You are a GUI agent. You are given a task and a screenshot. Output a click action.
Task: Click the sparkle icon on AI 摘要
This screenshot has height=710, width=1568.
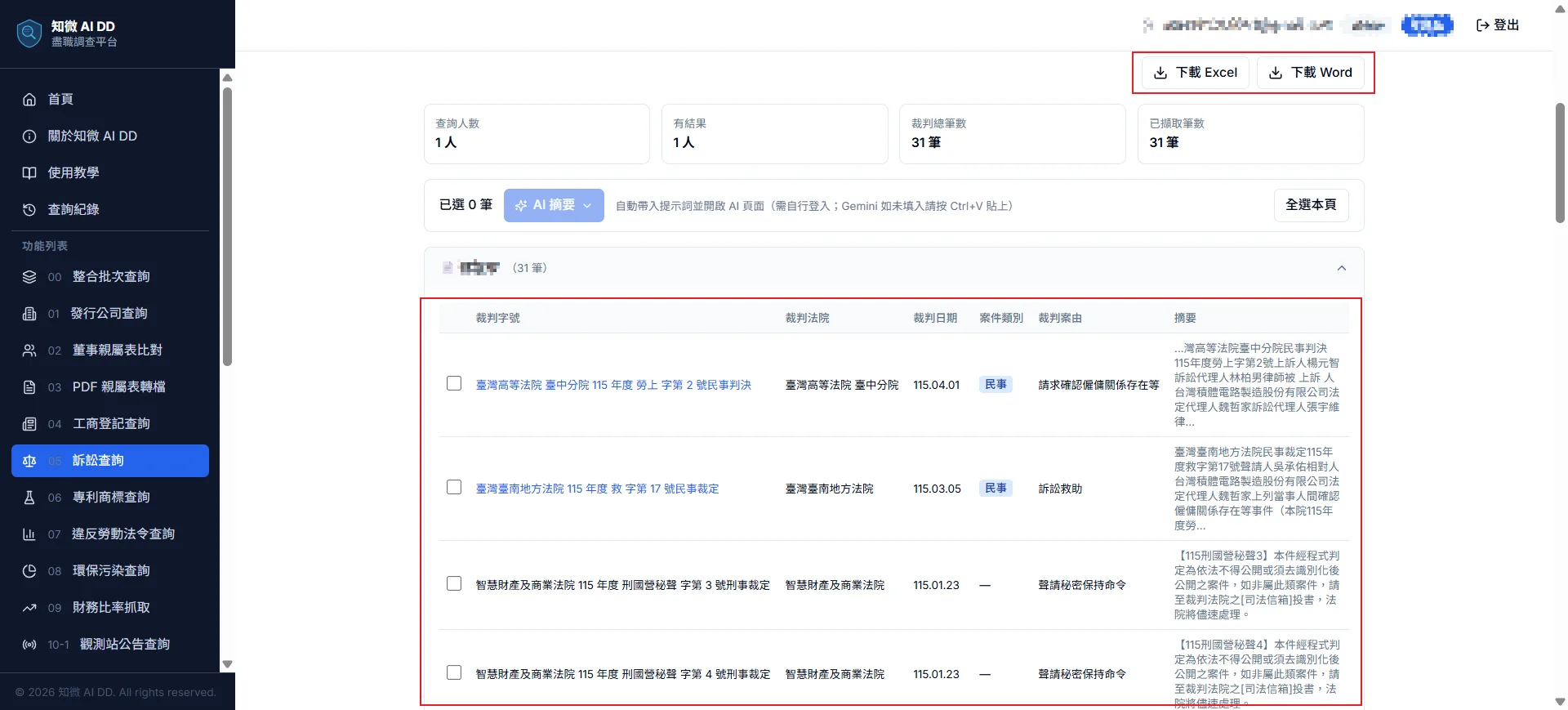coord(521,206)
